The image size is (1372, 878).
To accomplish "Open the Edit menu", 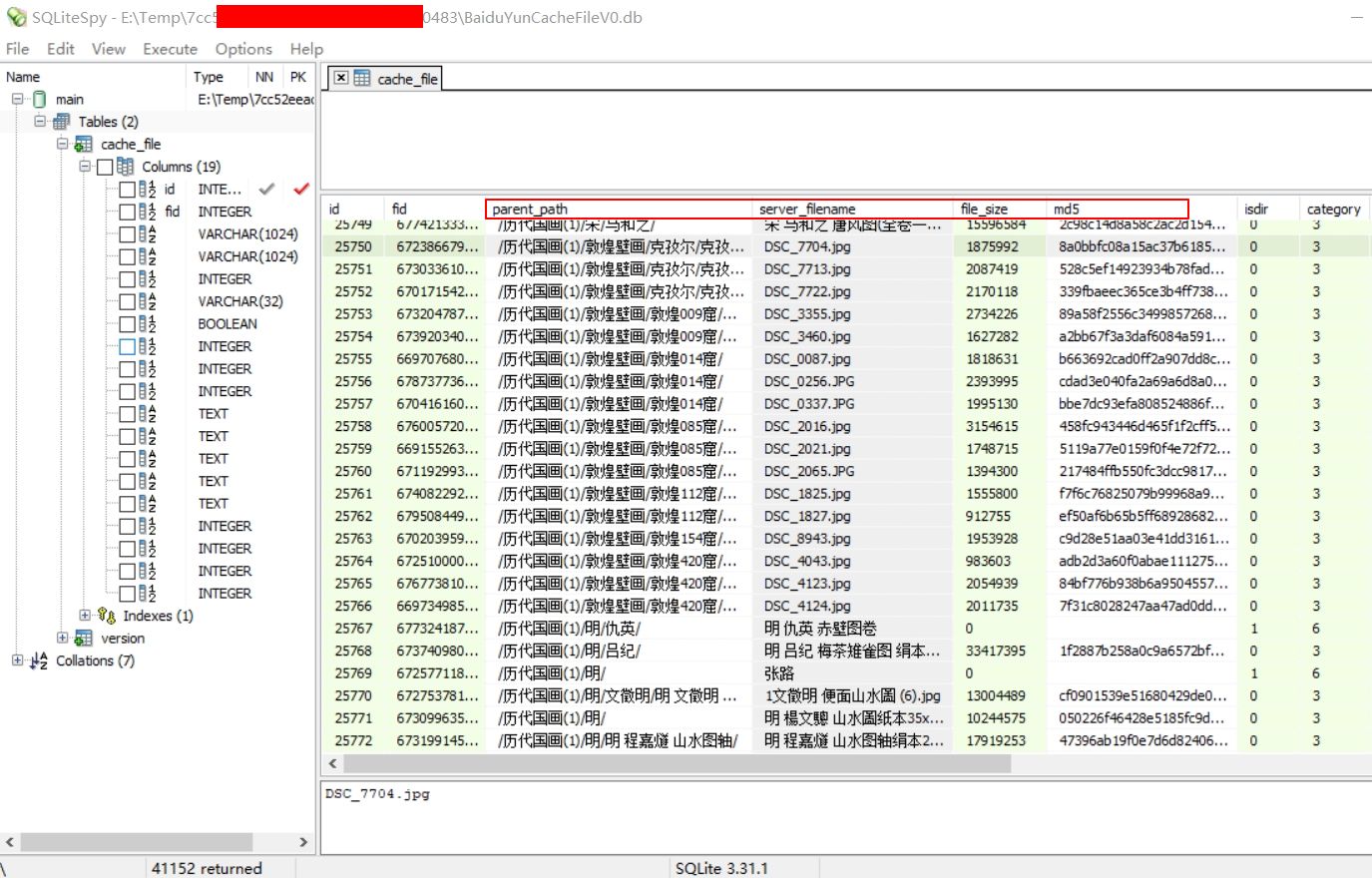I will [x=61, y=49].
